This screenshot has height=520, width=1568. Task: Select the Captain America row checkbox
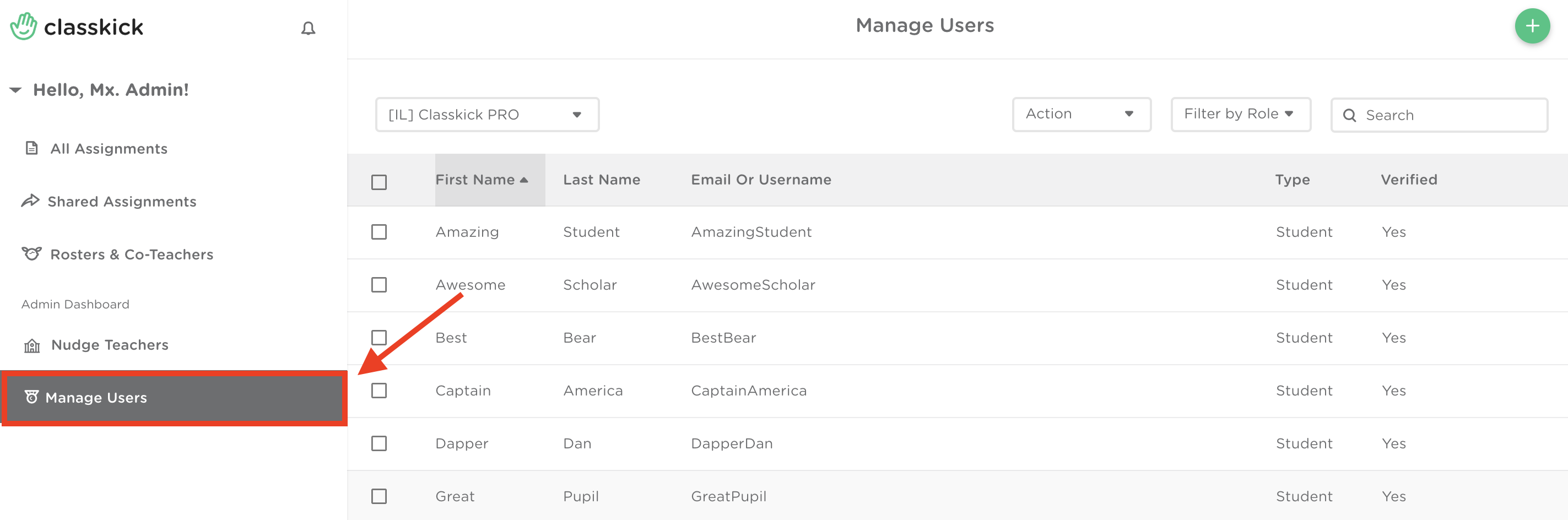pos(379,391)
